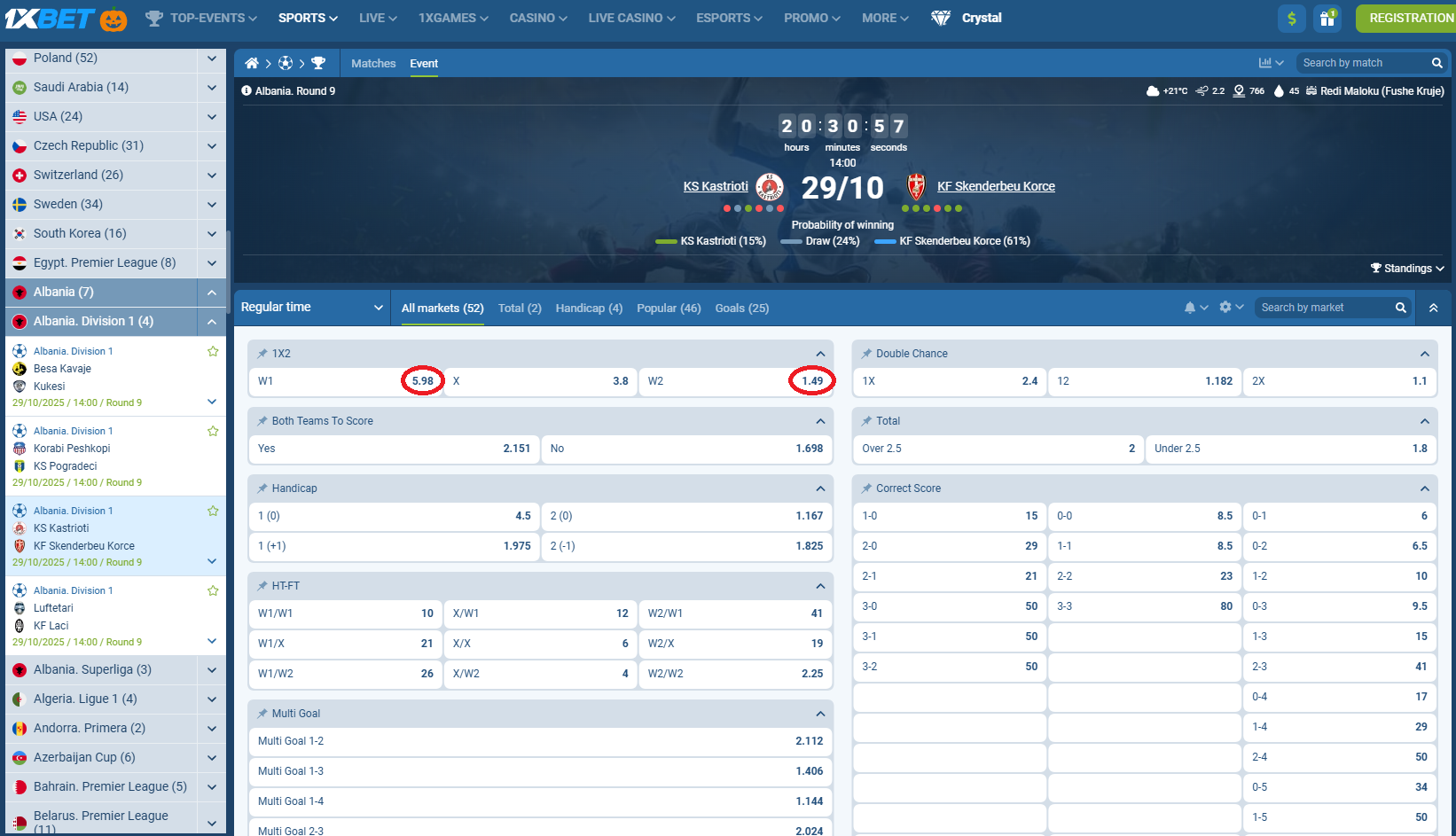
Task: Click the home breadcrumb icon
Action: pyautogui.click(x=252, y=63)
